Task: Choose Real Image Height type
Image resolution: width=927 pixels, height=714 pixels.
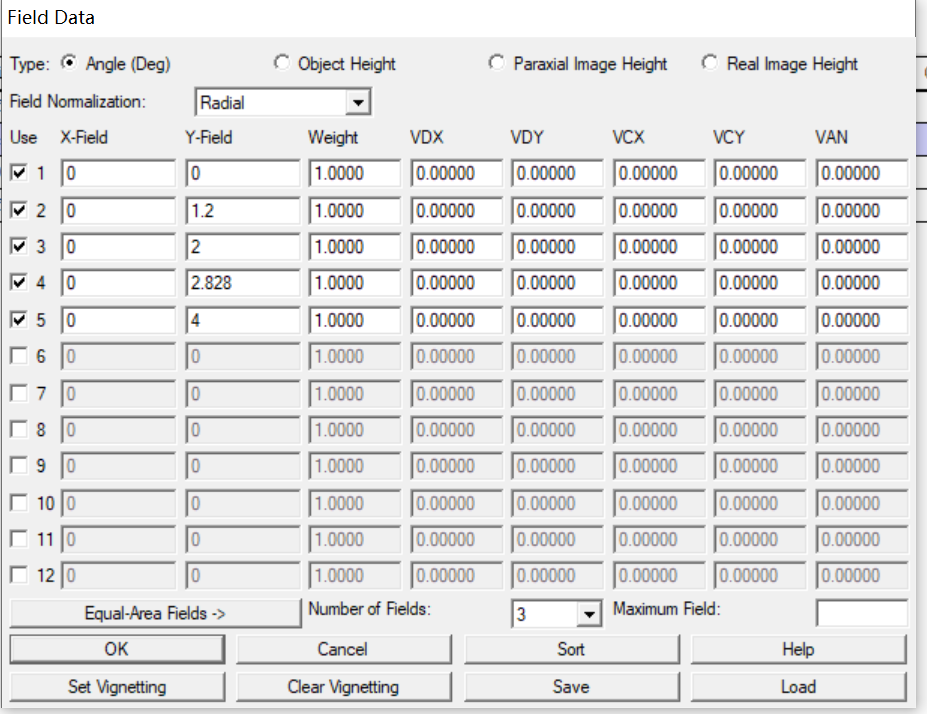Action: 709,63
